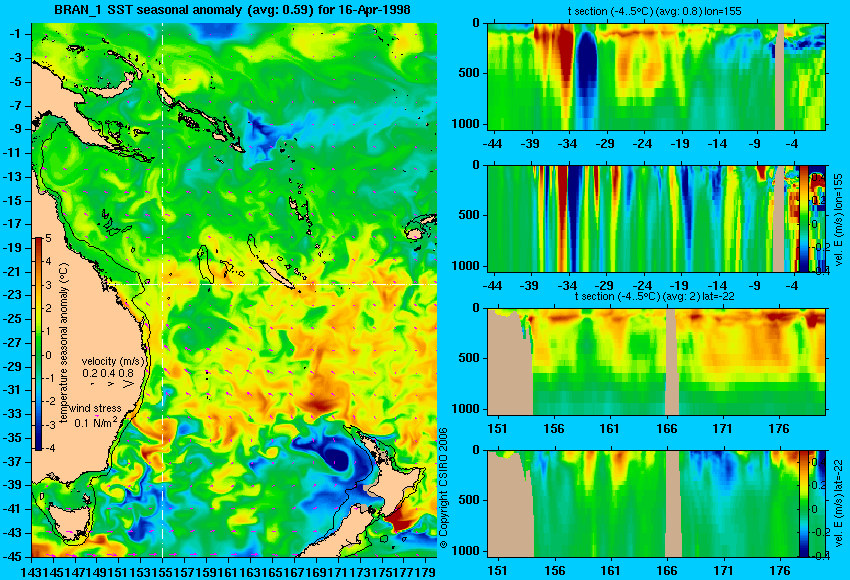Click latitude '-45' on the map's left axis

click(x=14, y=556)
